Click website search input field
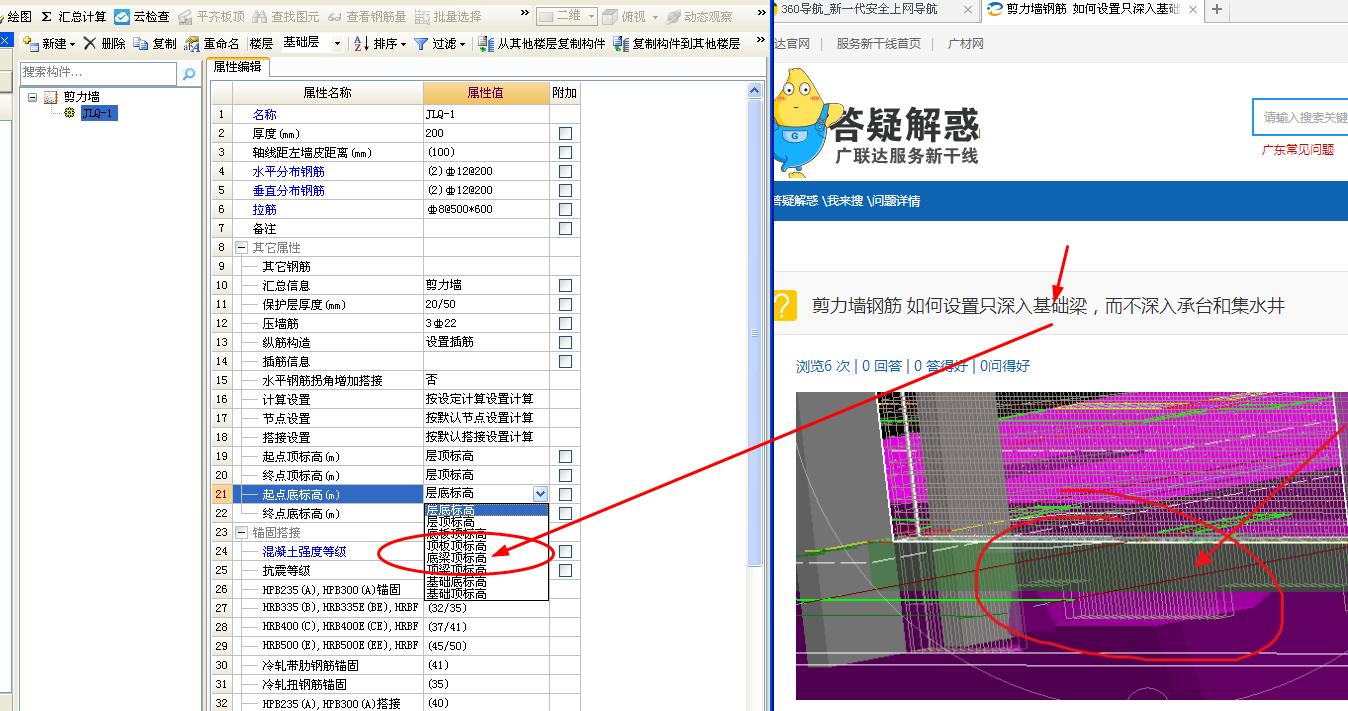 tap(1300, 117)
